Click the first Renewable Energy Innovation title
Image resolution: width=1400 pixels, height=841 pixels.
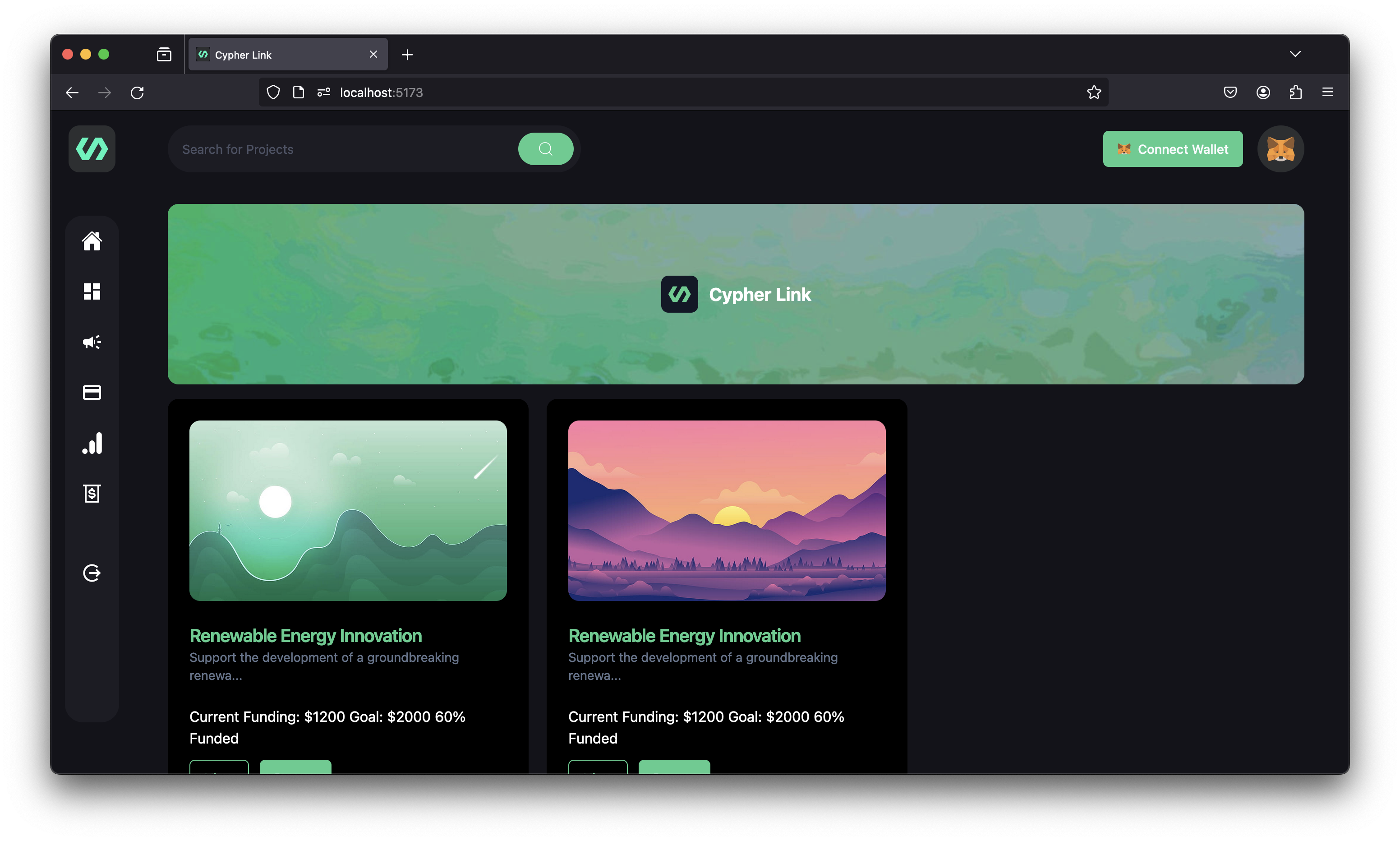[x=305, y=636]
